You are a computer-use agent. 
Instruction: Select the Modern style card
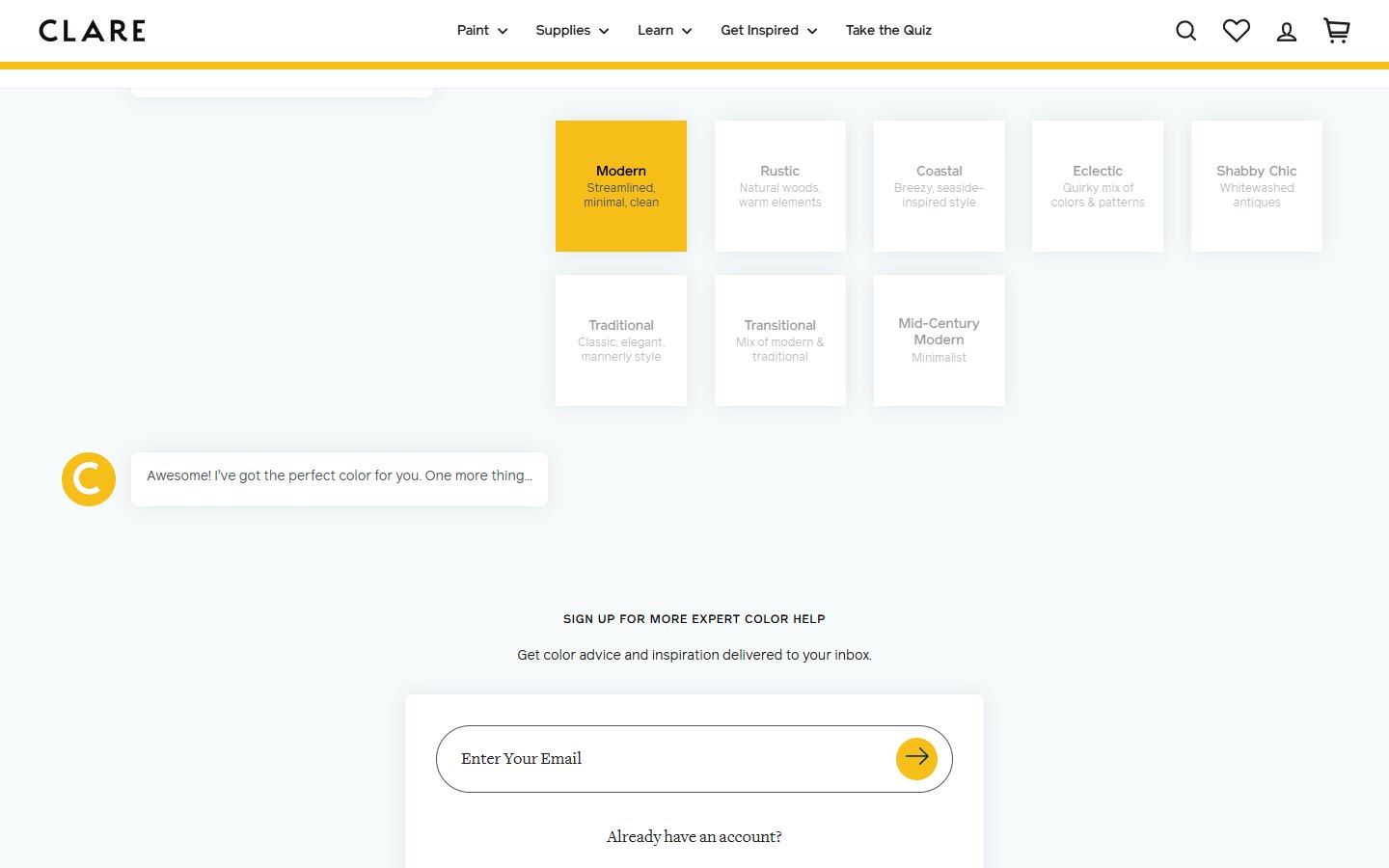click(x=621, y=186)
